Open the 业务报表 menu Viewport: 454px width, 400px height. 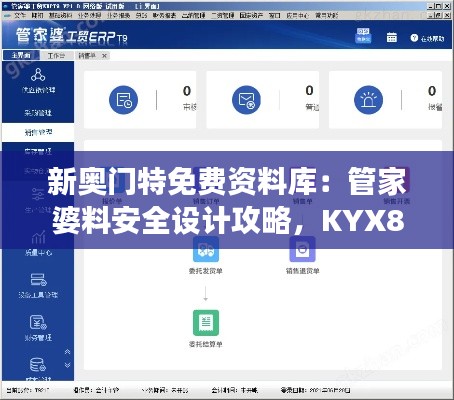coord(118,15)
